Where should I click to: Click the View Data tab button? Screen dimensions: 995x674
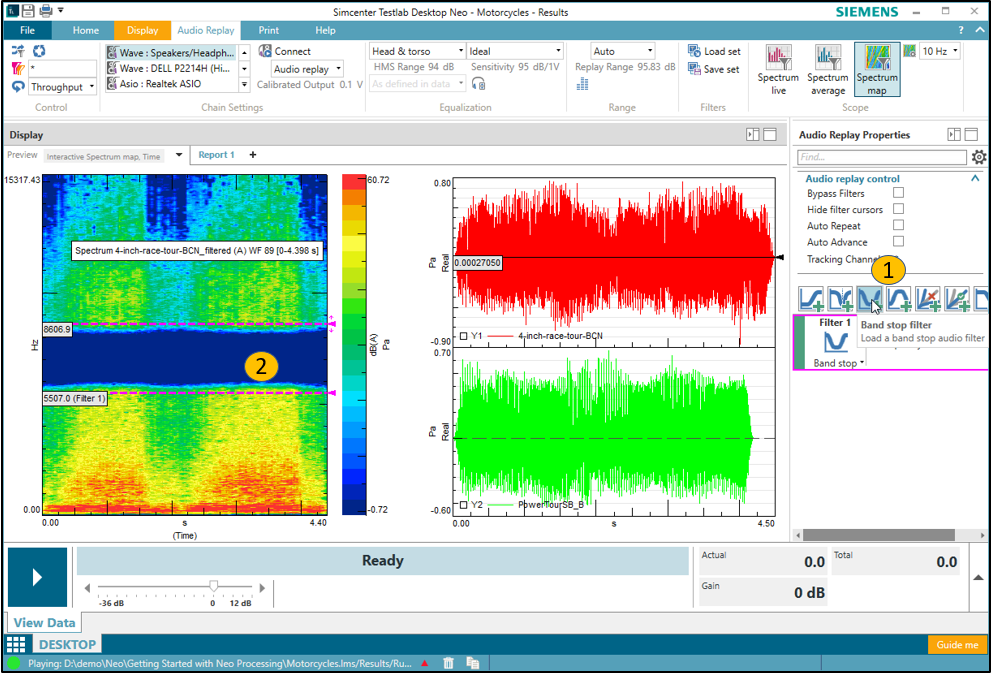coord(44,623)
